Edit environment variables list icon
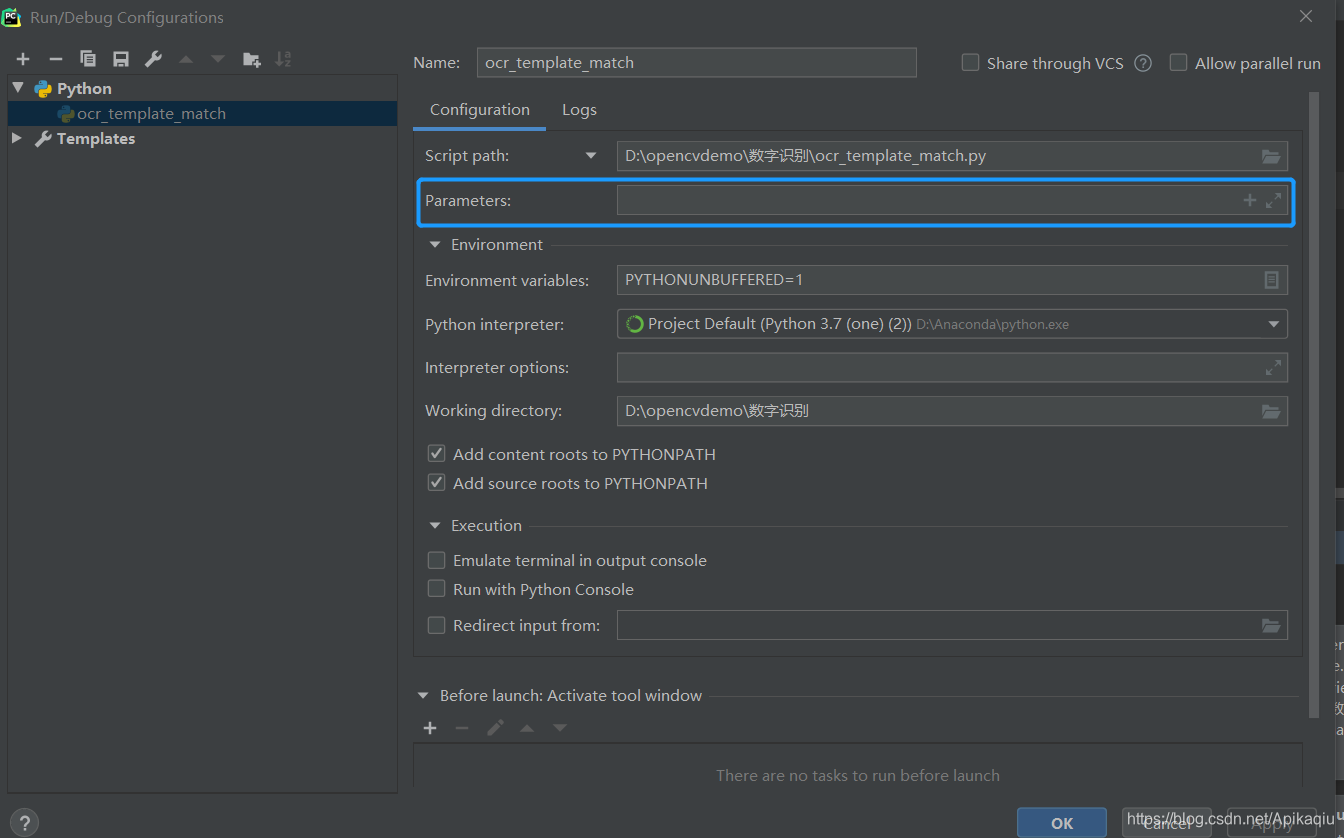 [1271, 280]
